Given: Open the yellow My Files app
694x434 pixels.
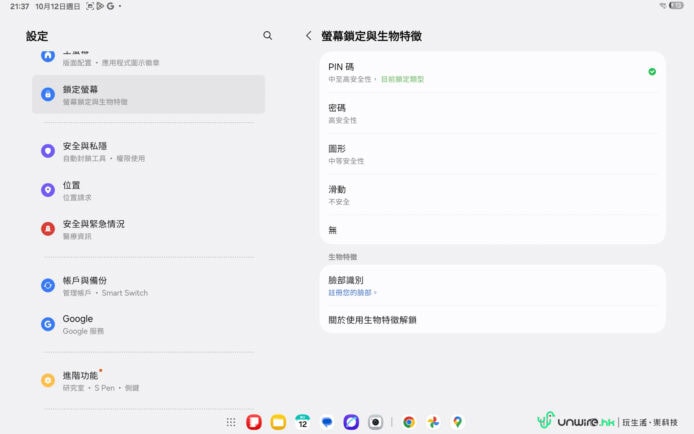Looking at the screenshot, I should pos(278,422).
